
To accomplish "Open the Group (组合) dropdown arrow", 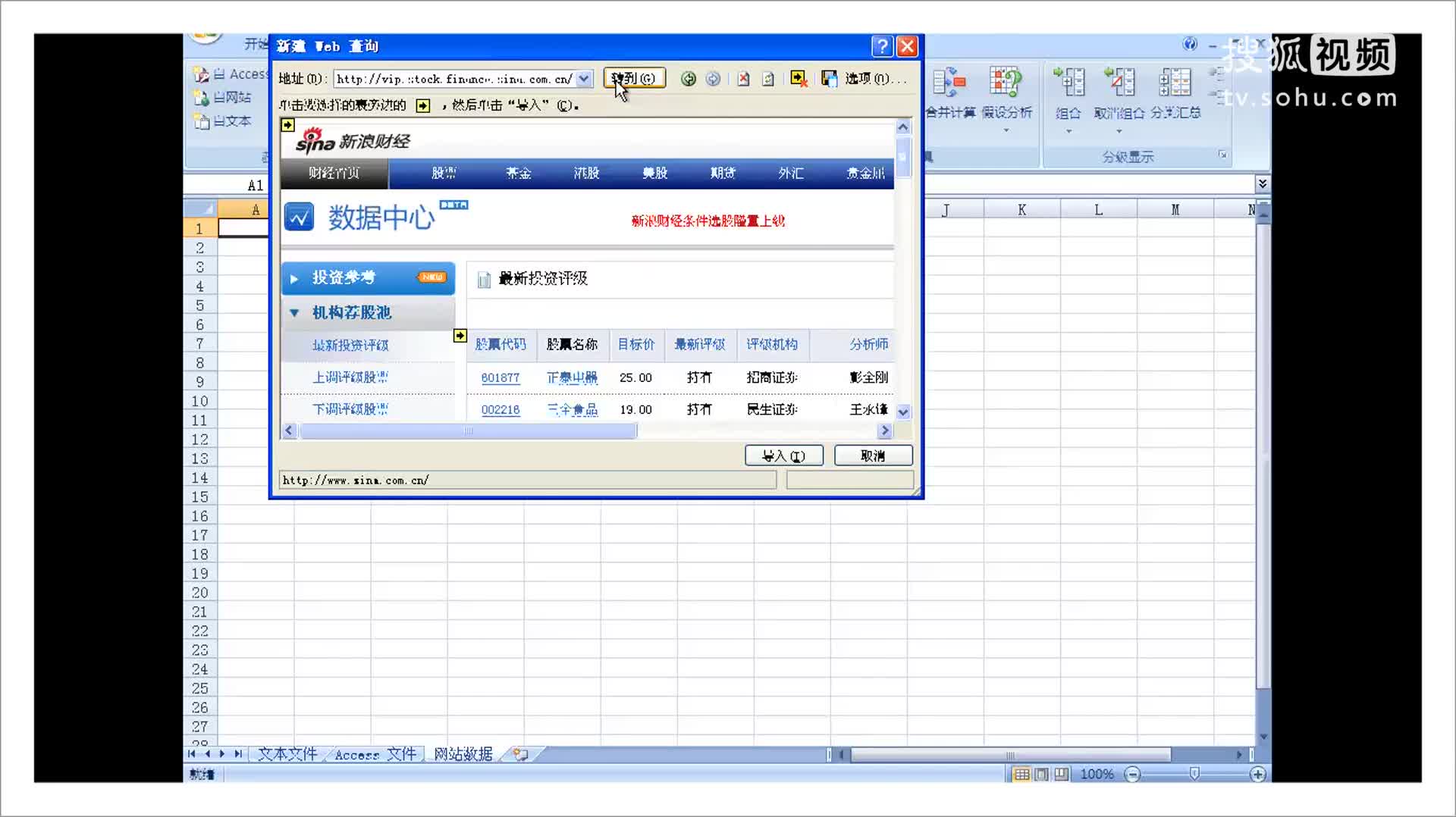I will pos(1068,131).
